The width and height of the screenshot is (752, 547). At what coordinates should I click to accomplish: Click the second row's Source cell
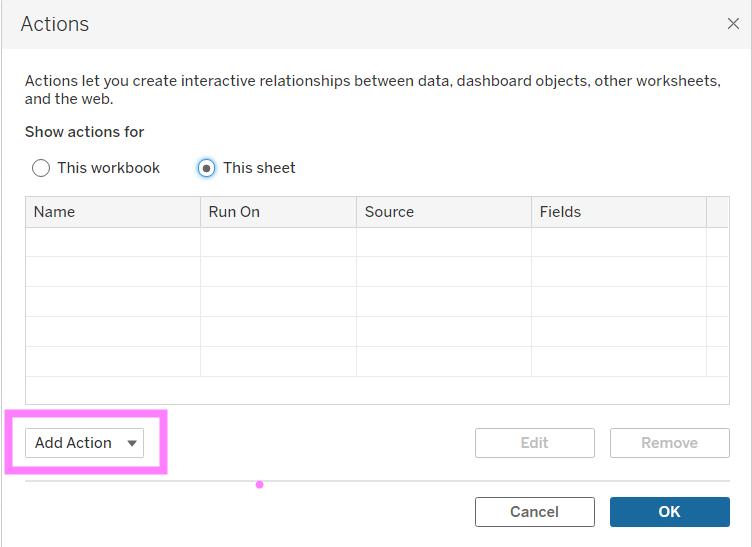tap(443, 272)
